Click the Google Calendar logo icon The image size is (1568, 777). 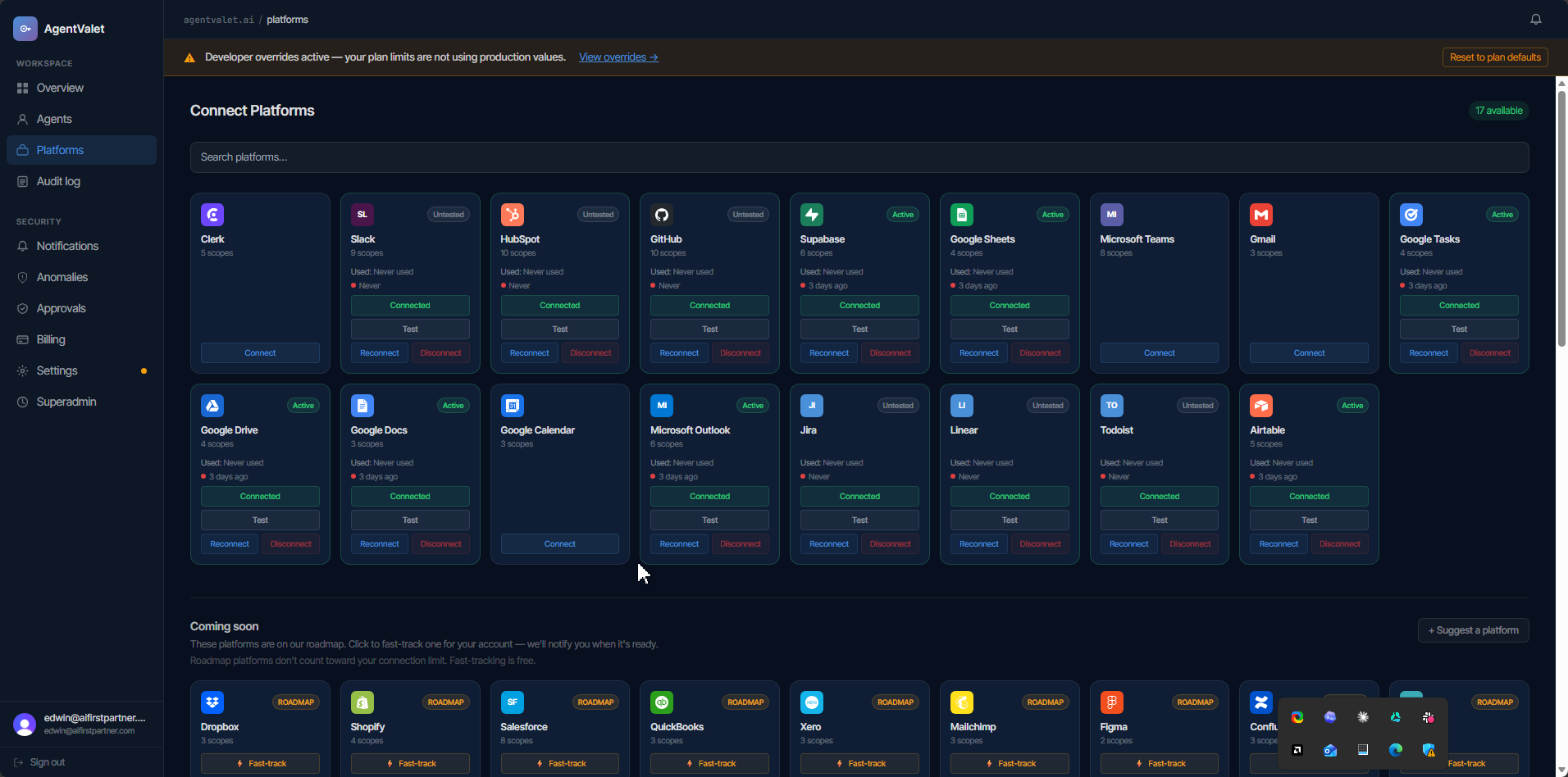[513, 406]
